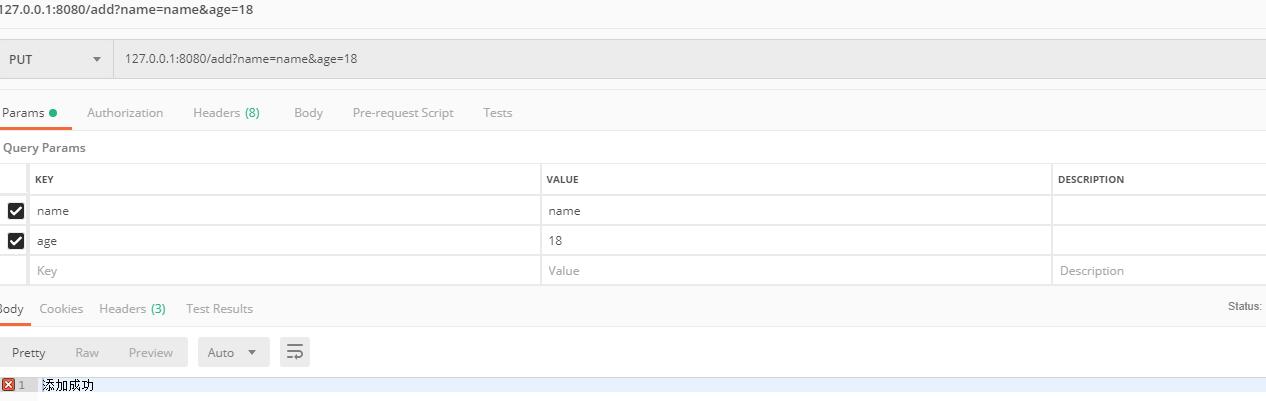Open the Pre-request Script tab
The width and height of the screenshot is (1266, 401).
tap(403, 113)
